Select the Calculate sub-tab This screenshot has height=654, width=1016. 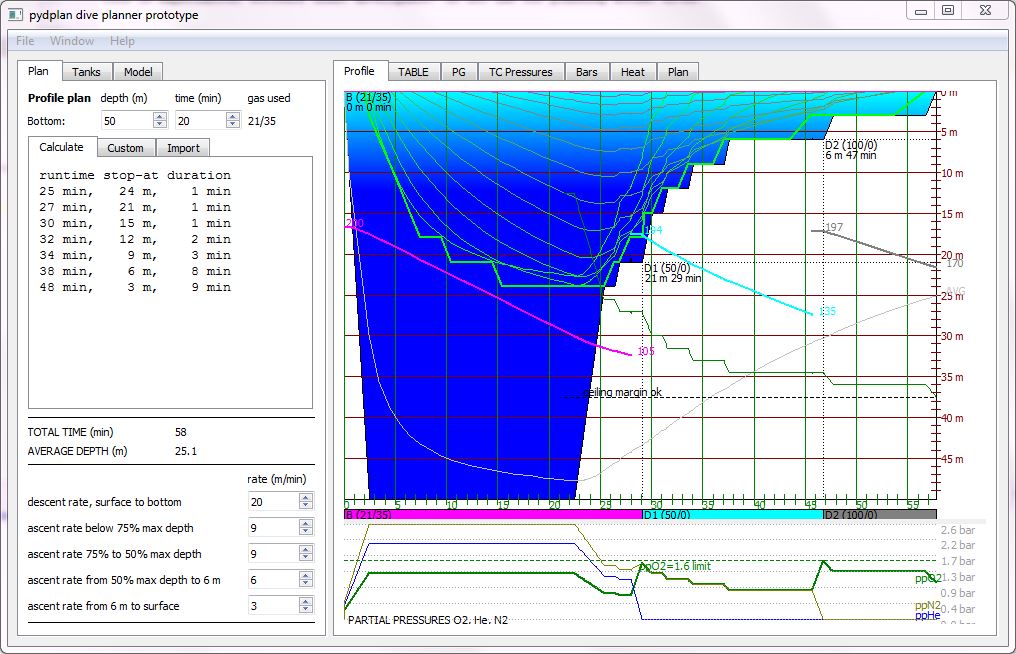pos(62,147)
